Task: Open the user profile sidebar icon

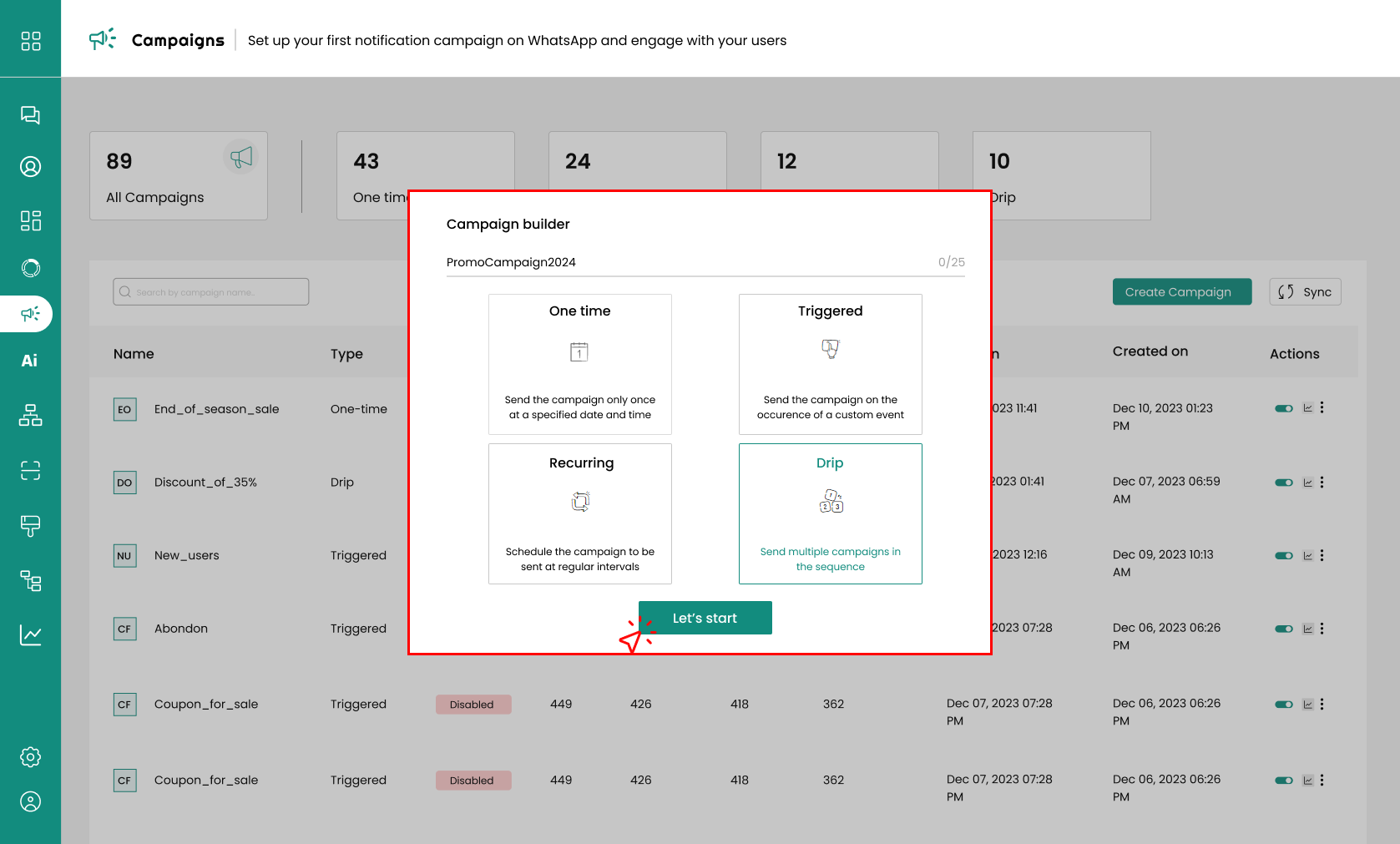Action: [x=30, y=802]
